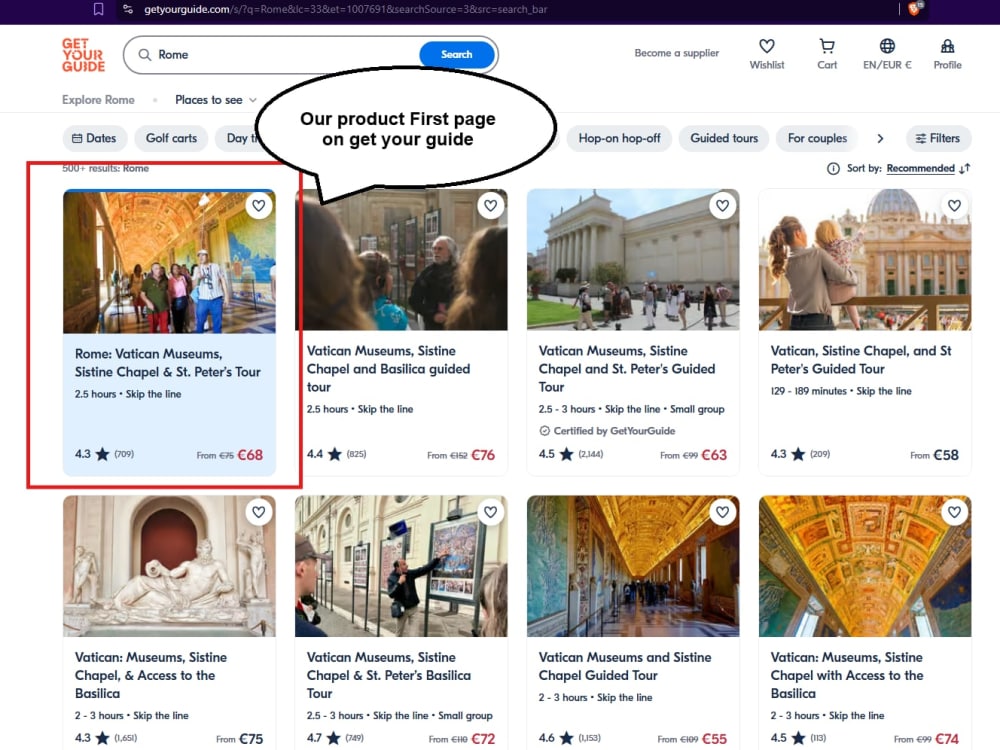Image resolution: width=1000 pixels, height=750 pixels.
Task: Open Vatican Museums and Sistine Chapel Guided Tour title
Action: point(625,666)
